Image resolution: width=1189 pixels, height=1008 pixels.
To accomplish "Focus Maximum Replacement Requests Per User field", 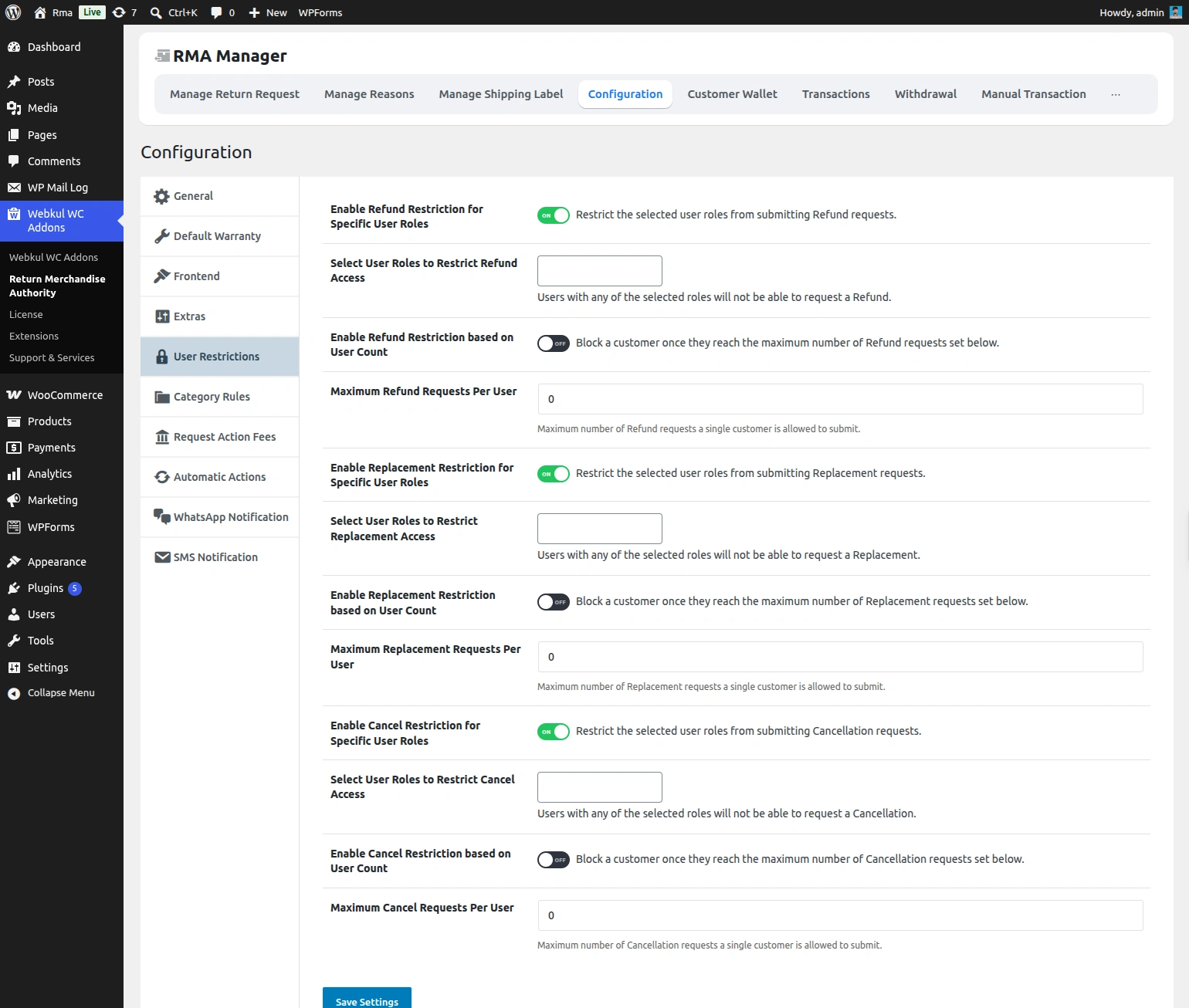I will click(x=840, y=657).
